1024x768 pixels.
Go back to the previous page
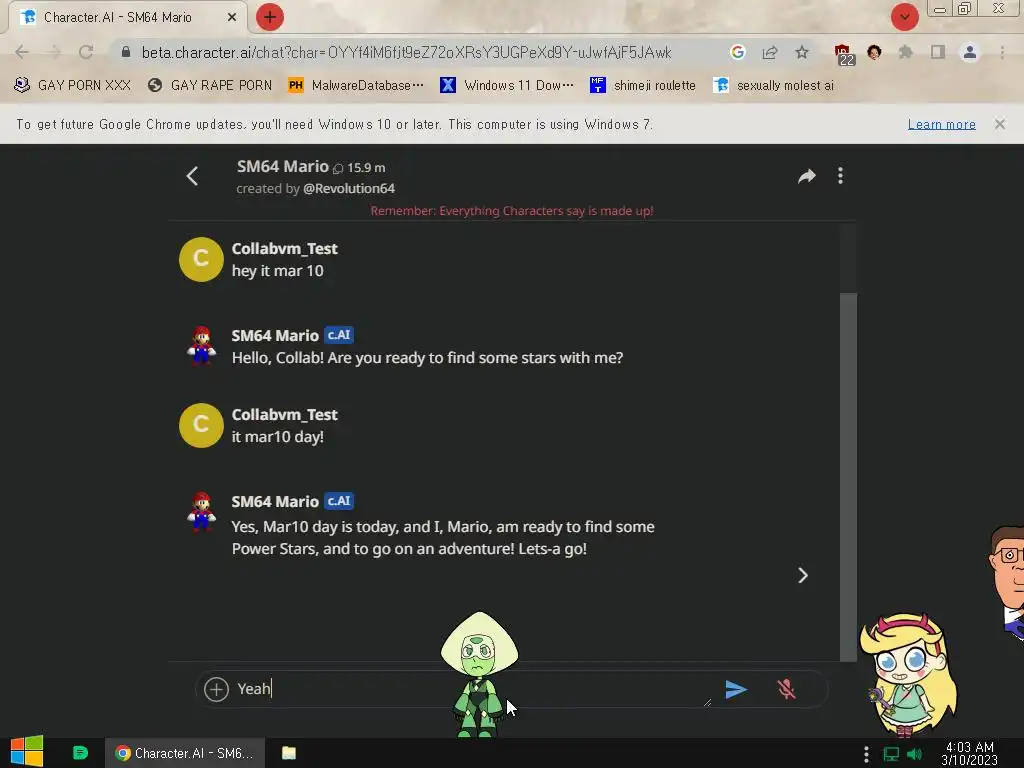pyautogui.click(x=22, y=52)
